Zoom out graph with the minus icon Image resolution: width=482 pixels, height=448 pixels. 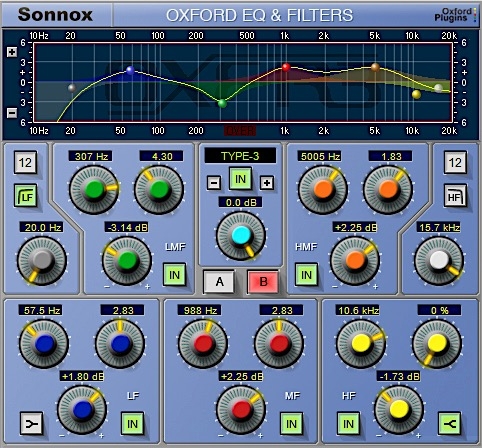click(12, 113)
